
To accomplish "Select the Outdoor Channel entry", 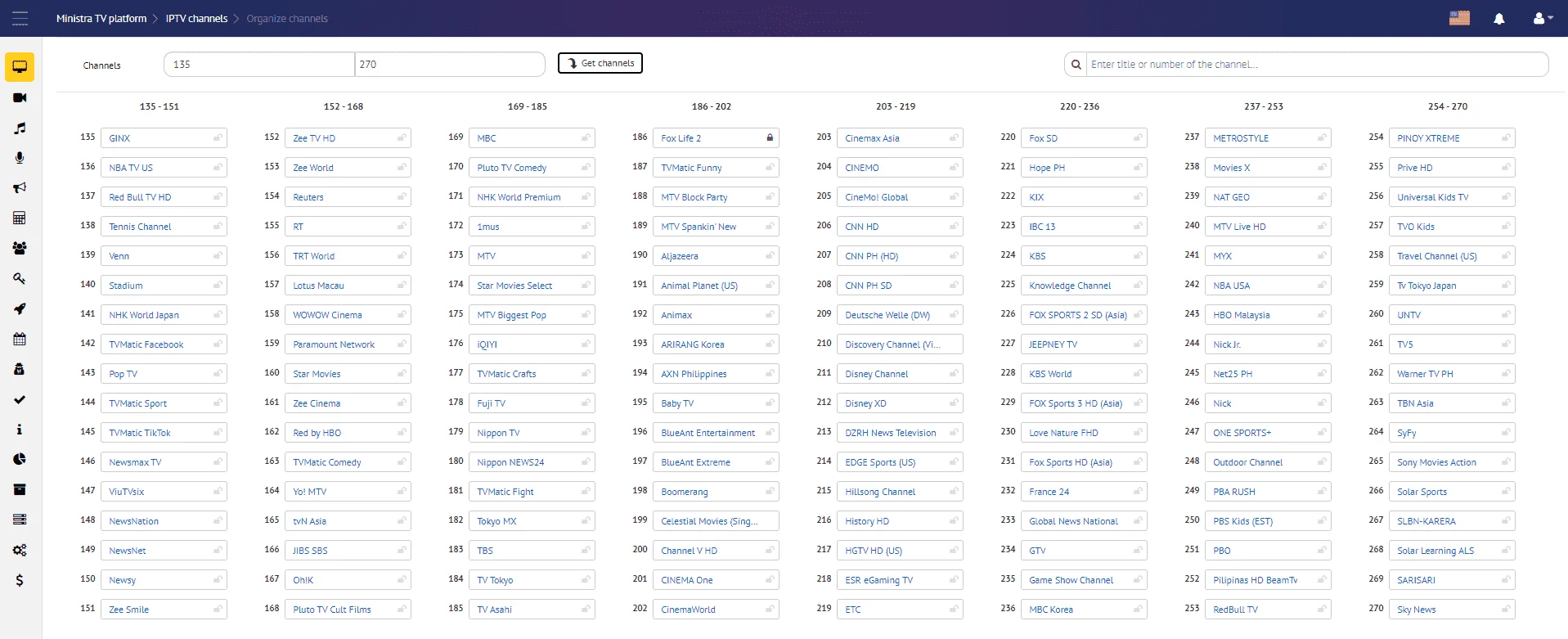I will [1268, 462].
